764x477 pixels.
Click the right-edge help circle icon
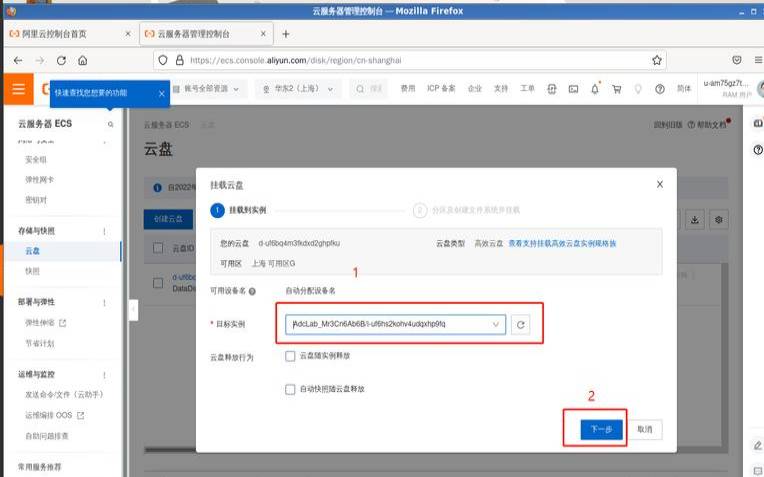coord(758,150)
